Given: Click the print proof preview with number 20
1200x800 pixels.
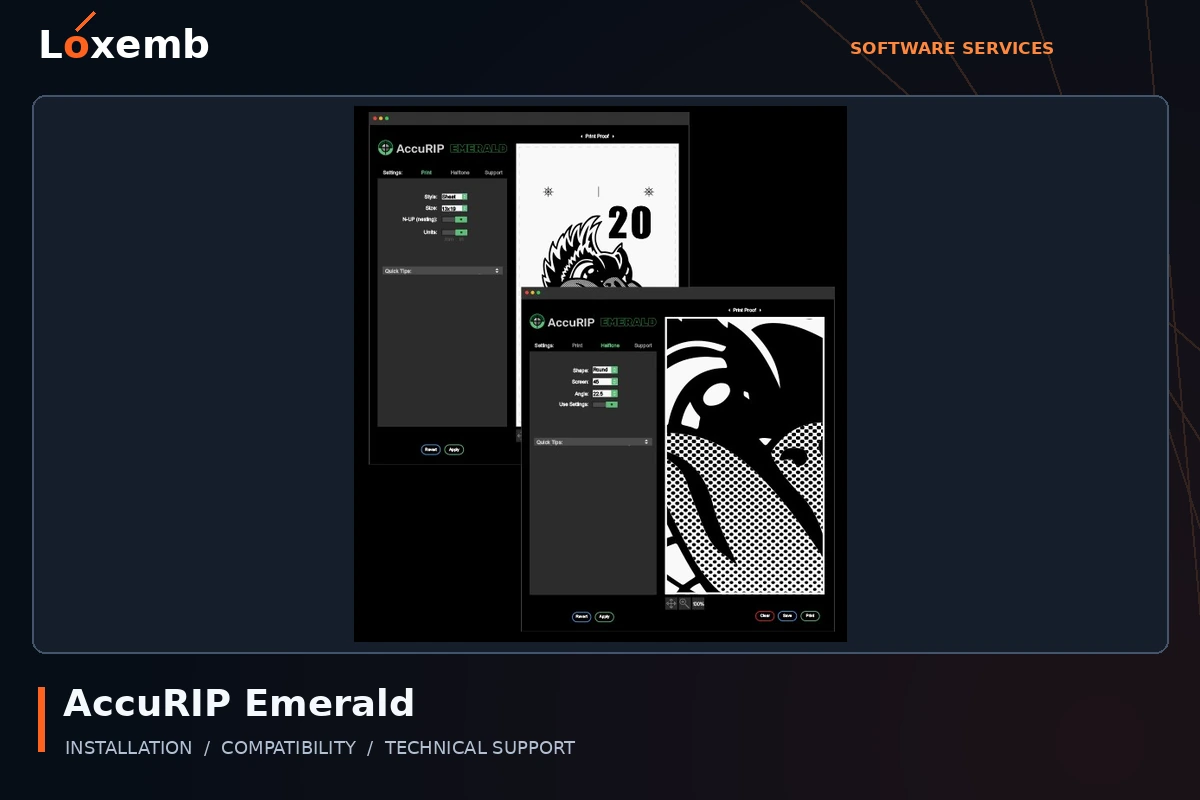Looking at the screenshot, I should coord(597,215).
